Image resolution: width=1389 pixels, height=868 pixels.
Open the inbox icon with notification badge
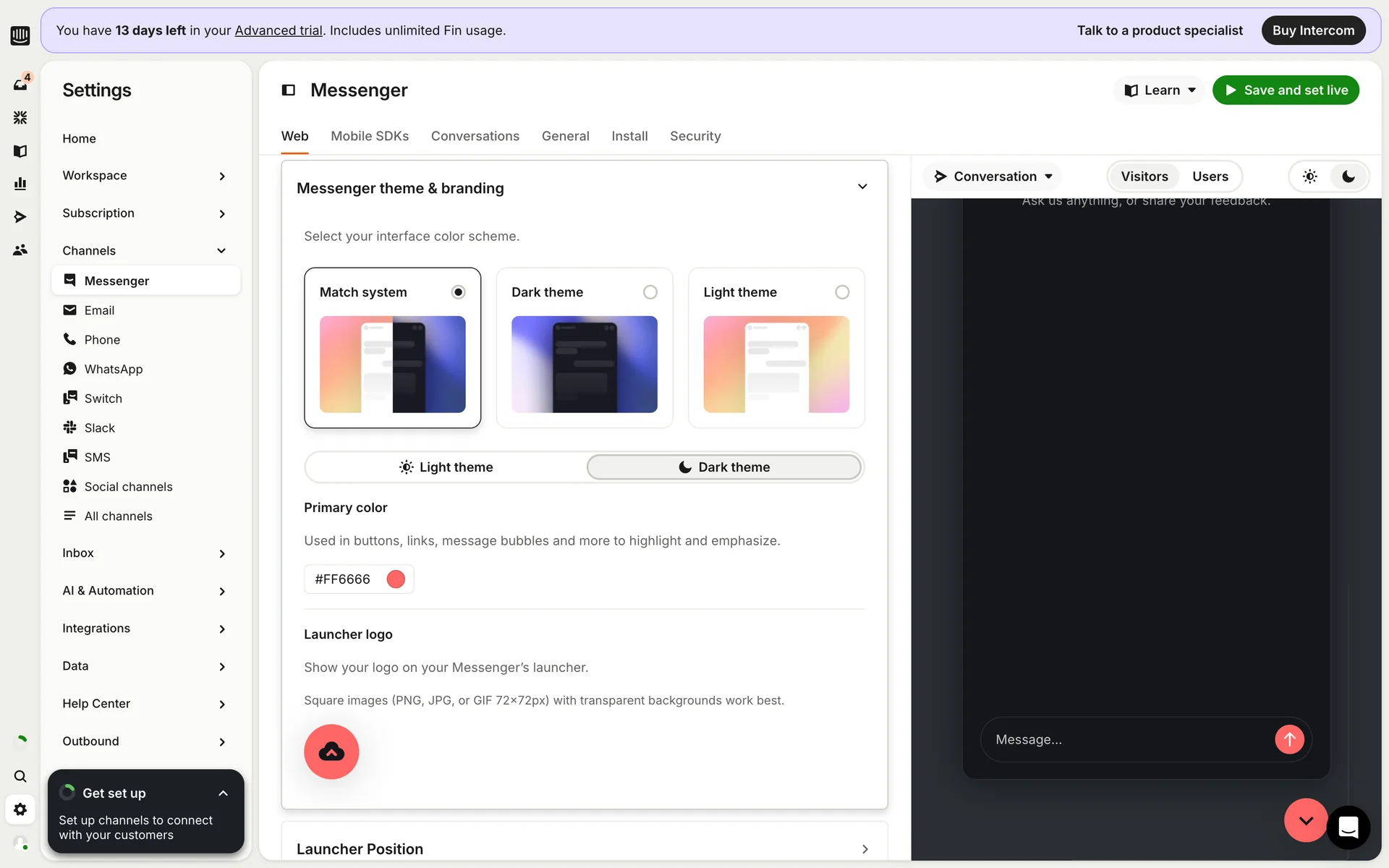click(20, 84)
